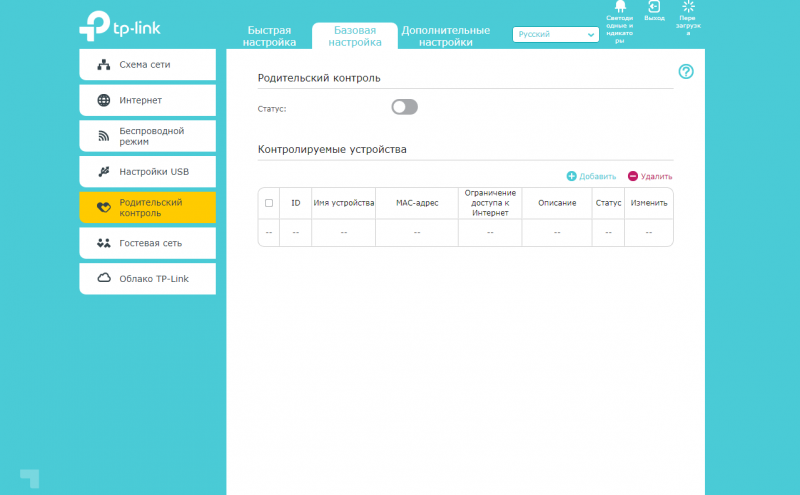Viewport: 800px width, 495px height.
Task: Click the Родительский контроль page heading
Action: point(319,78)
